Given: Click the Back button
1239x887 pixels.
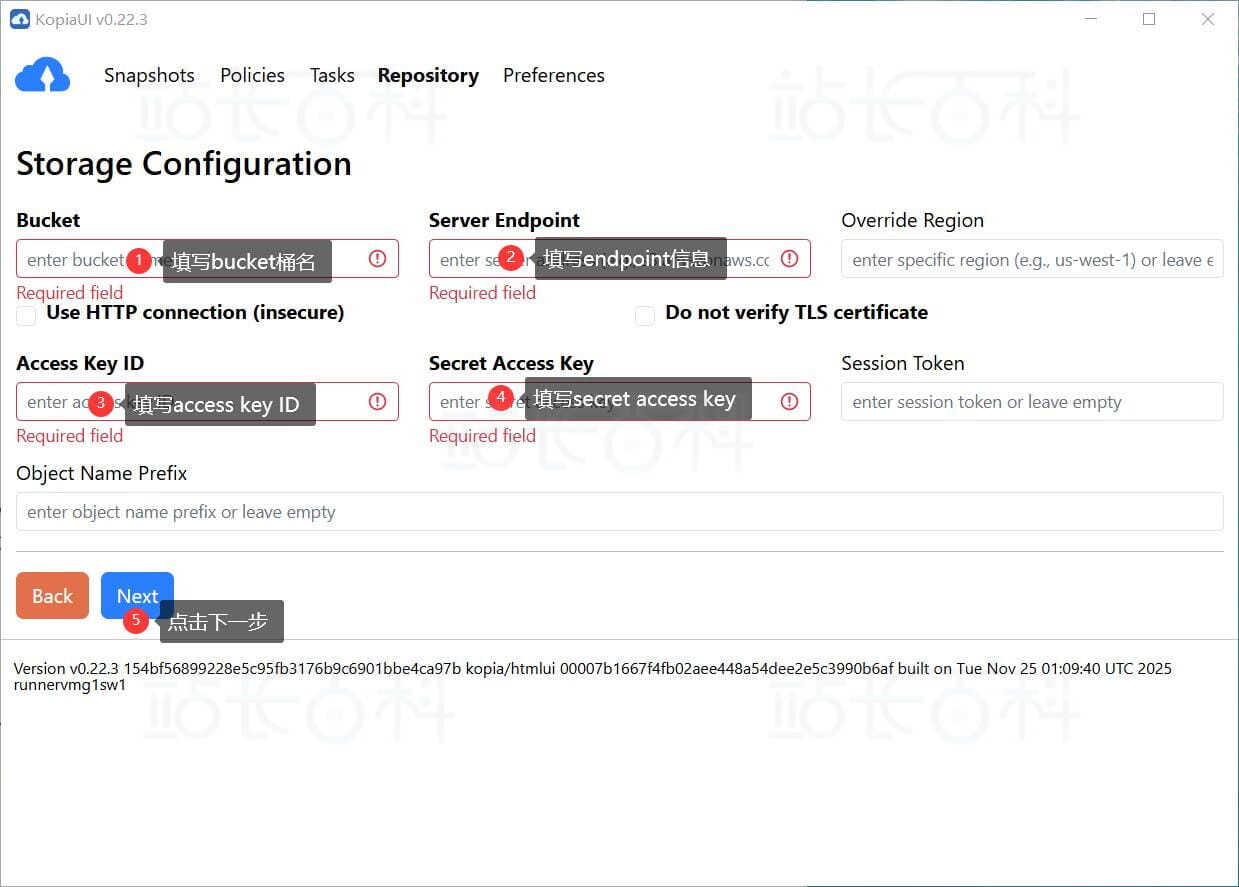Looking at the screenshot, I should click(x=52, y=596).
